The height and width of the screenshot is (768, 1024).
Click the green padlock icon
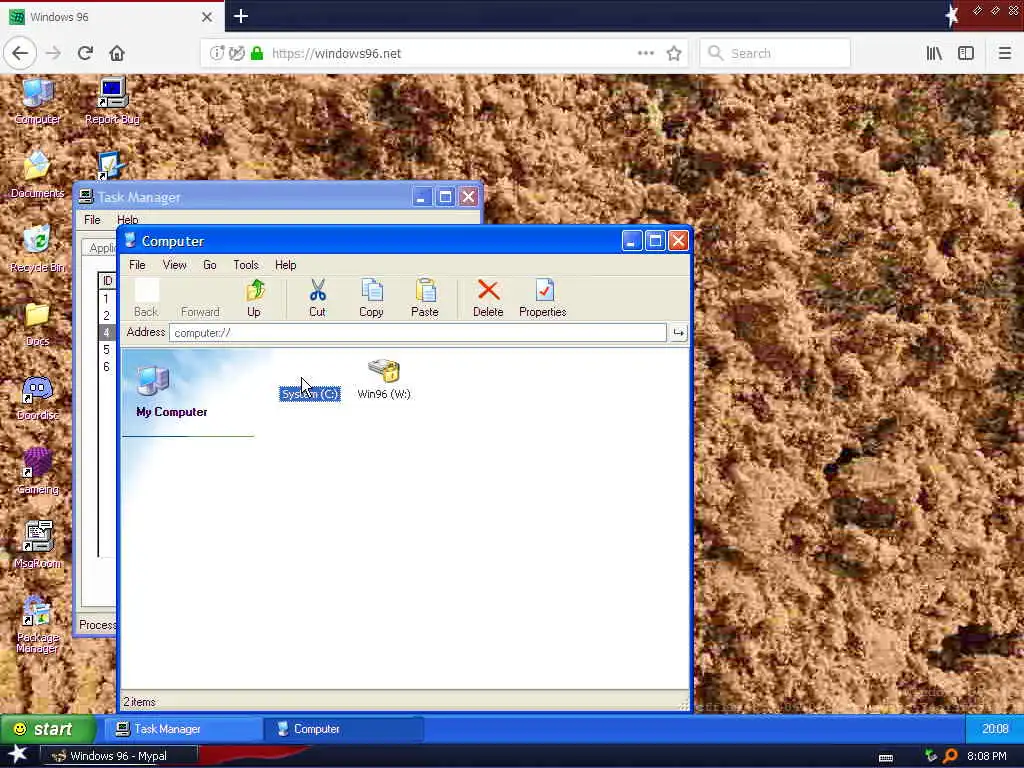click(x=257, y=54)
